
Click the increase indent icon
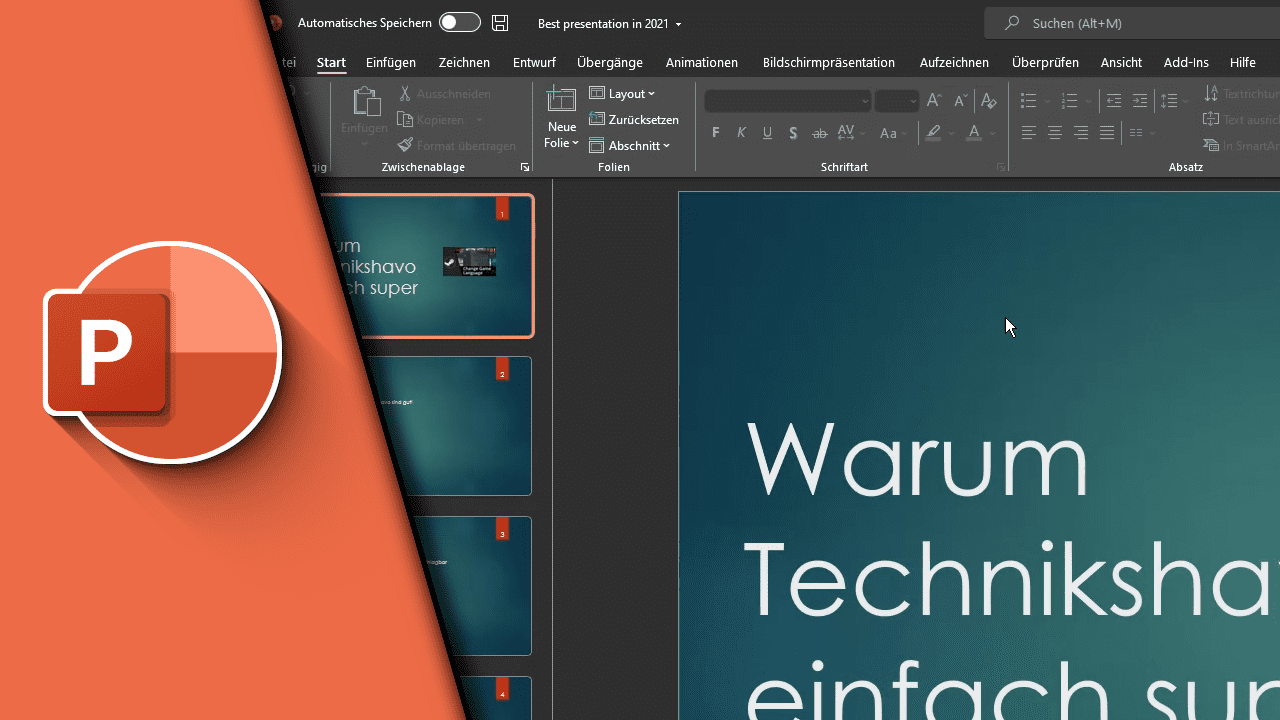point(1140,101)
